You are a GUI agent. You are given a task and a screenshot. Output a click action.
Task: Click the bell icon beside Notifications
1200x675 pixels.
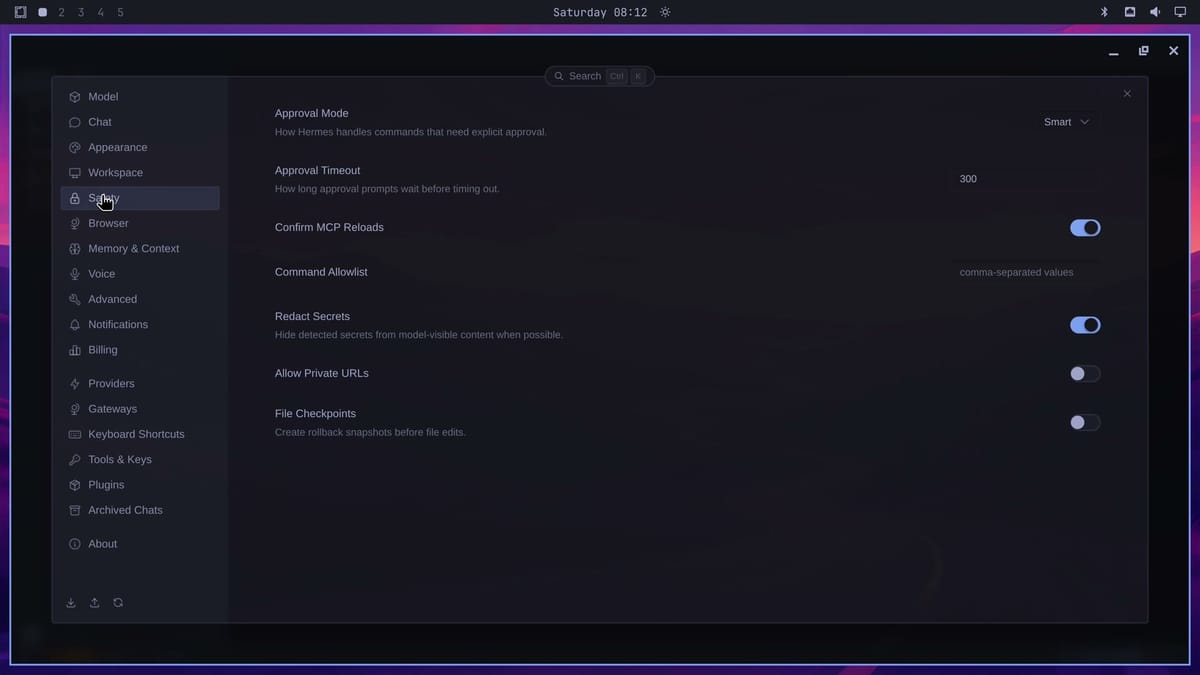point(75,325)
